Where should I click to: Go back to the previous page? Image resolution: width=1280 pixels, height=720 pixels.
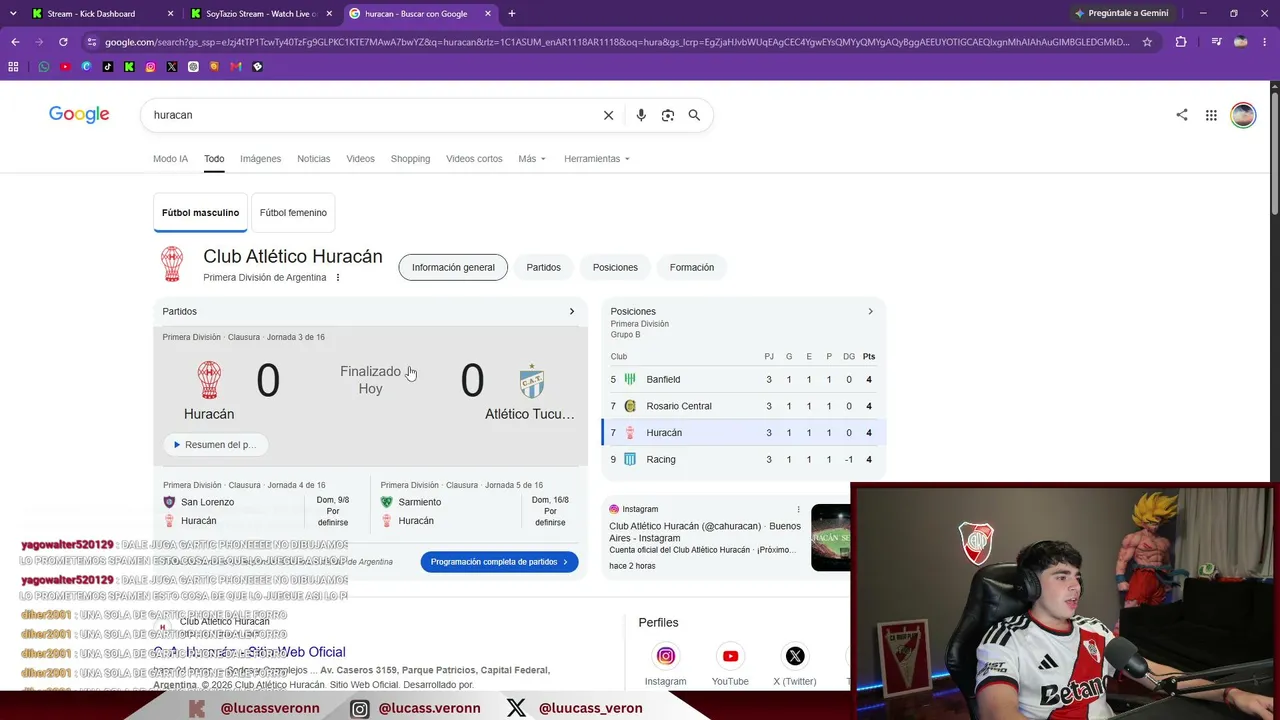coord(15,42)
